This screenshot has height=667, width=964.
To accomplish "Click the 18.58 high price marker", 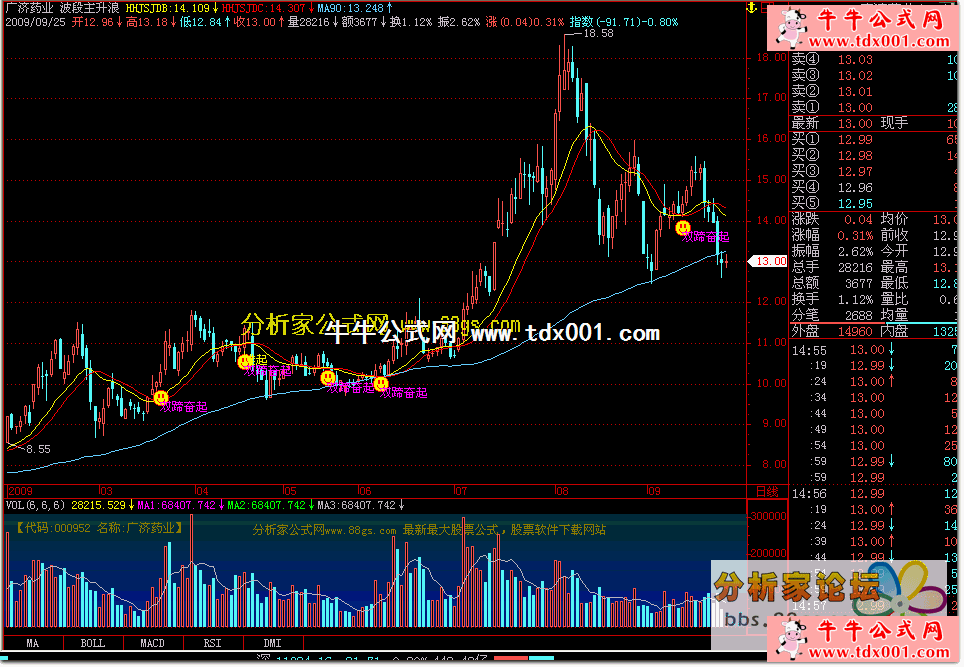I will tap(598, 33).
